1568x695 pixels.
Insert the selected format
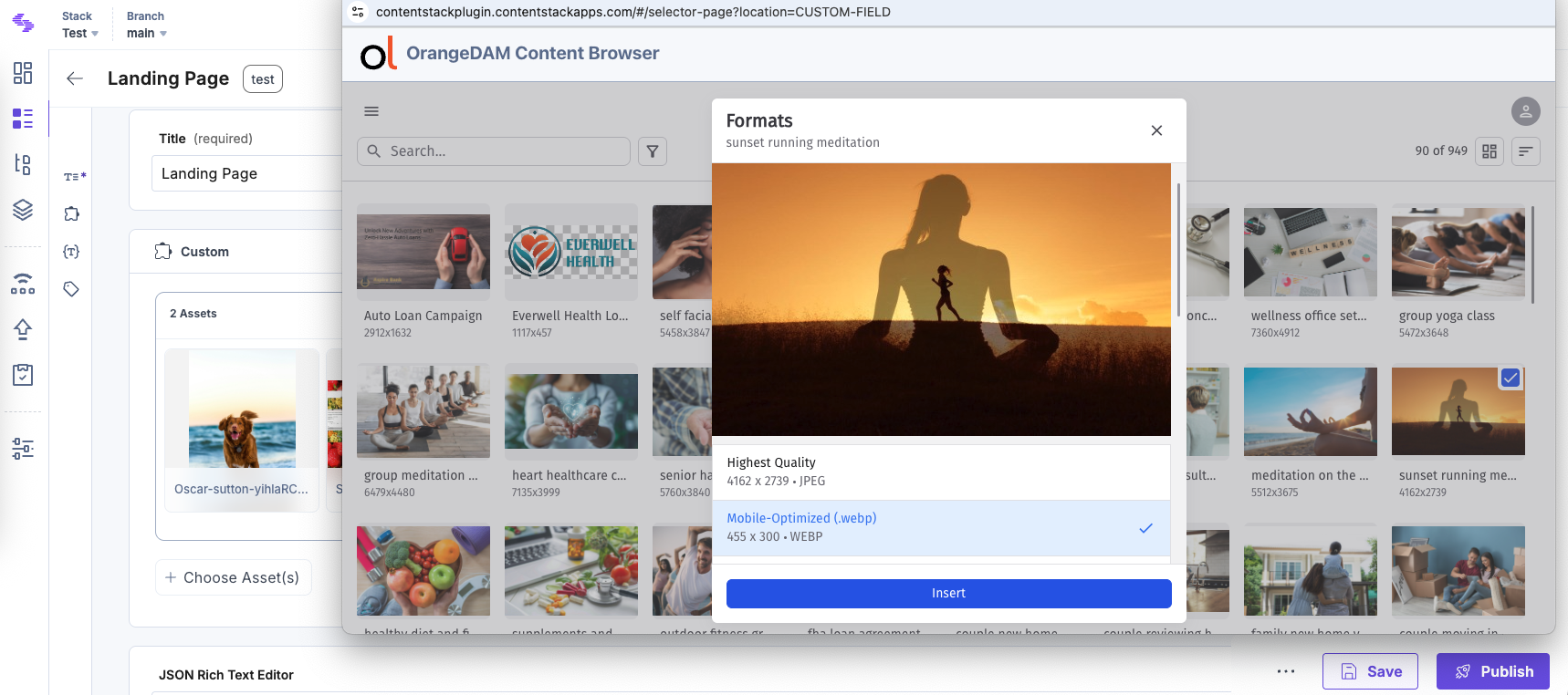tap(949, 594)
